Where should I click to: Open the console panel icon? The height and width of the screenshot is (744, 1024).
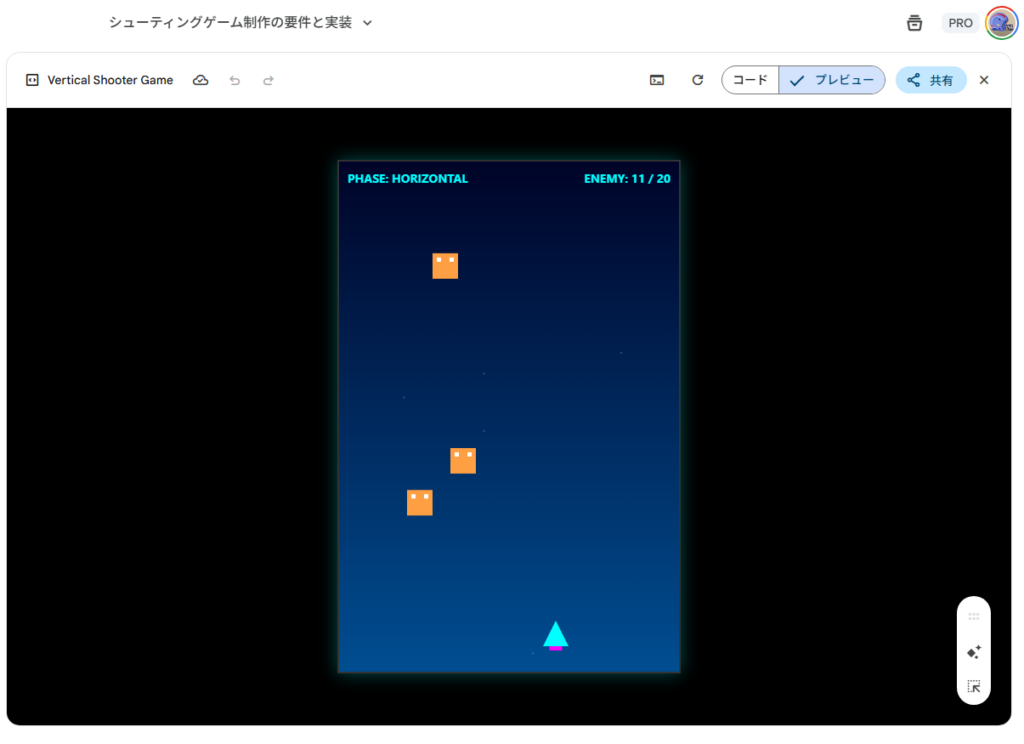pos(657,80)
